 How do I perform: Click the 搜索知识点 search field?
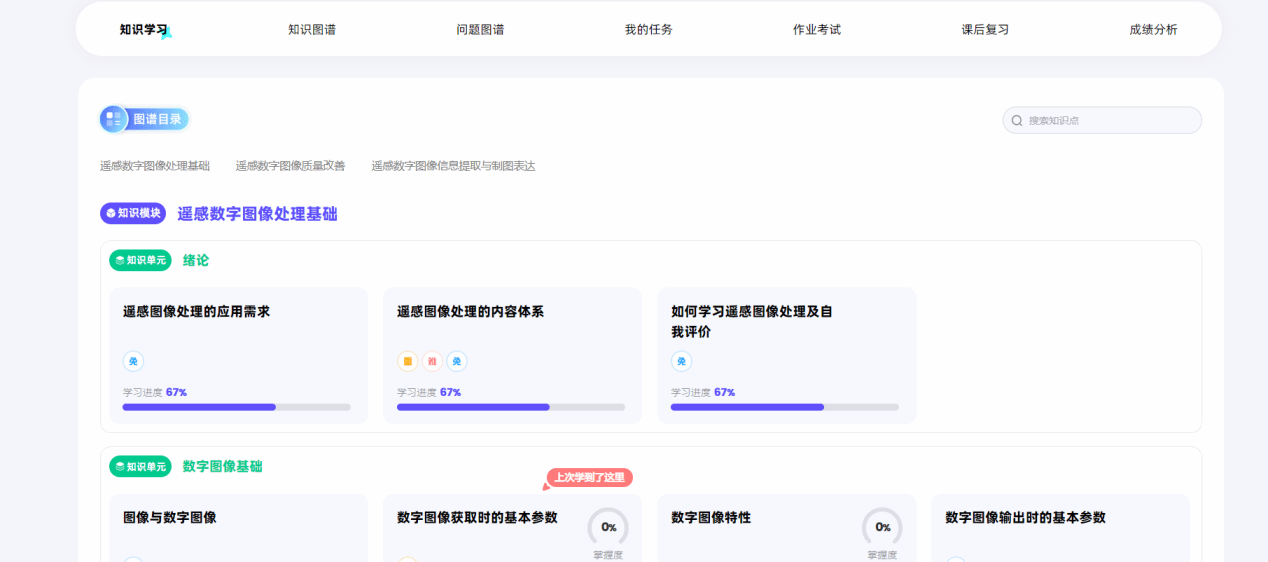(1110, 121)
